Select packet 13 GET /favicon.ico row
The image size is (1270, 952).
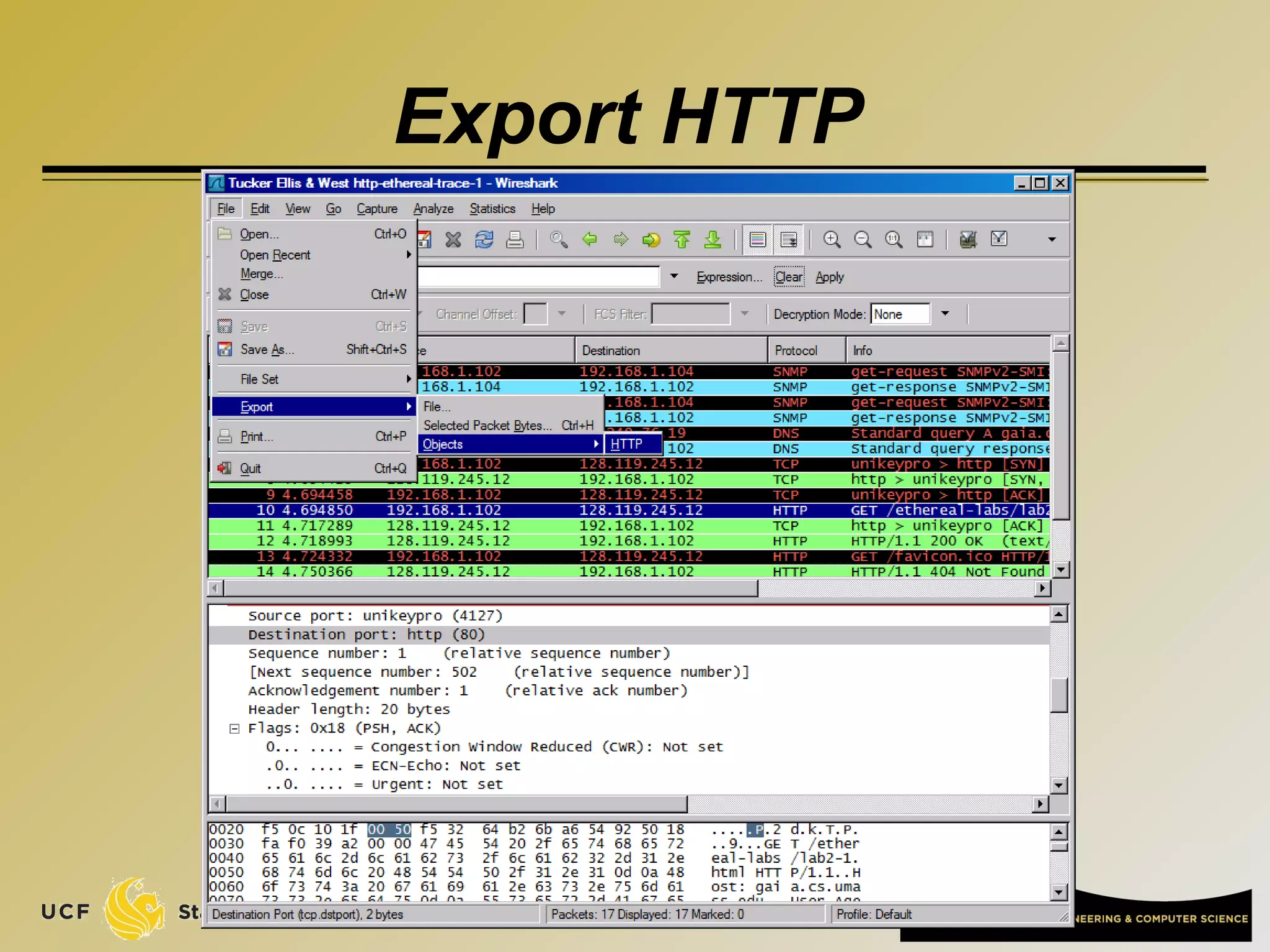629,557
